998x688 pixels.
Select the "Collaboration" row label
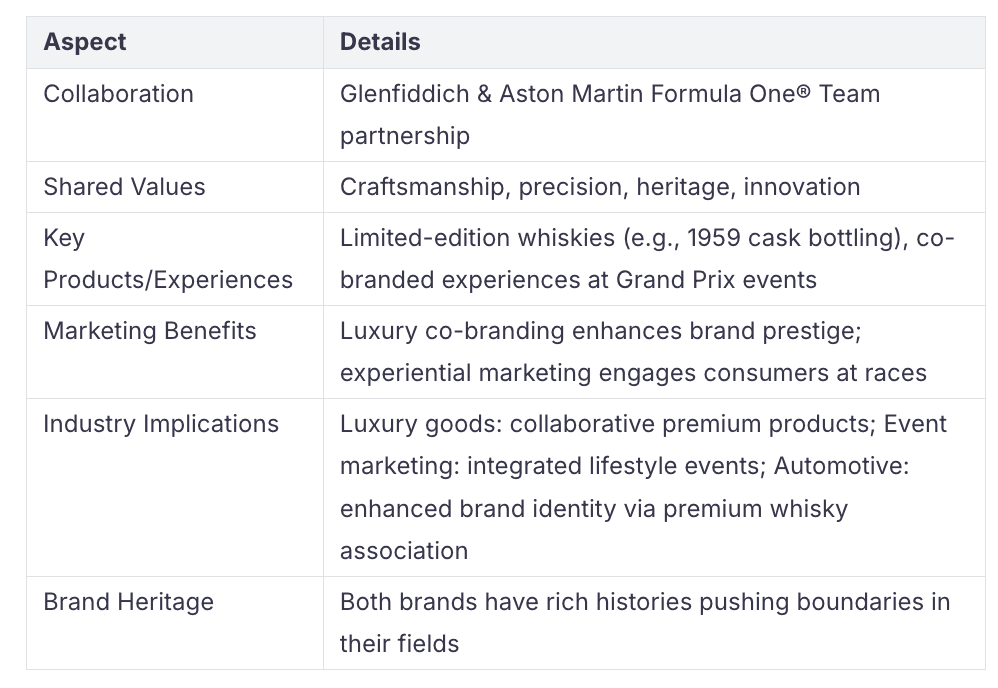118,94
